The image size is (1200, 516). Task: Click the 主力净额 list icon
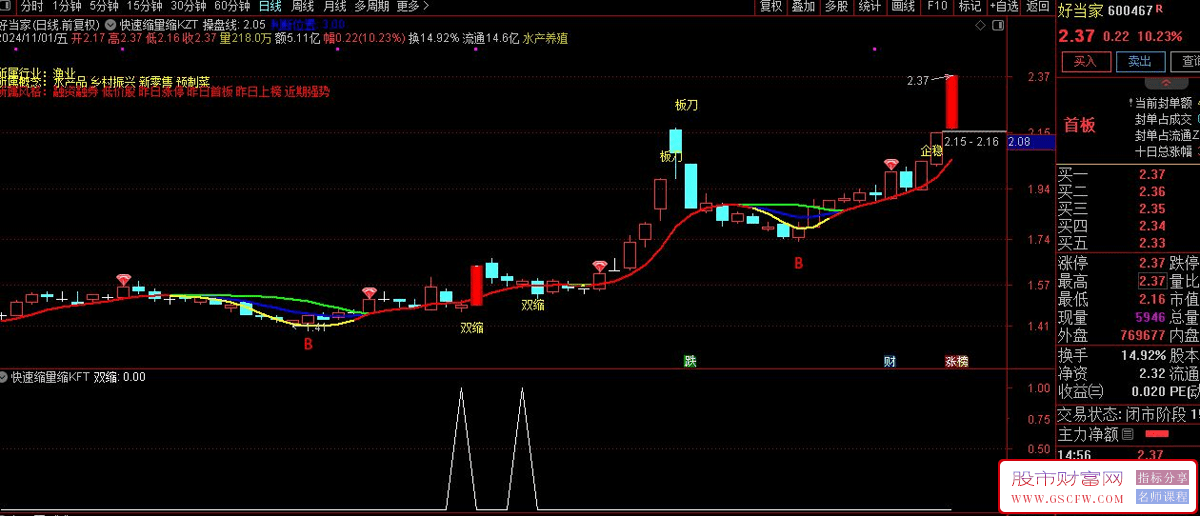(1128, 434)
